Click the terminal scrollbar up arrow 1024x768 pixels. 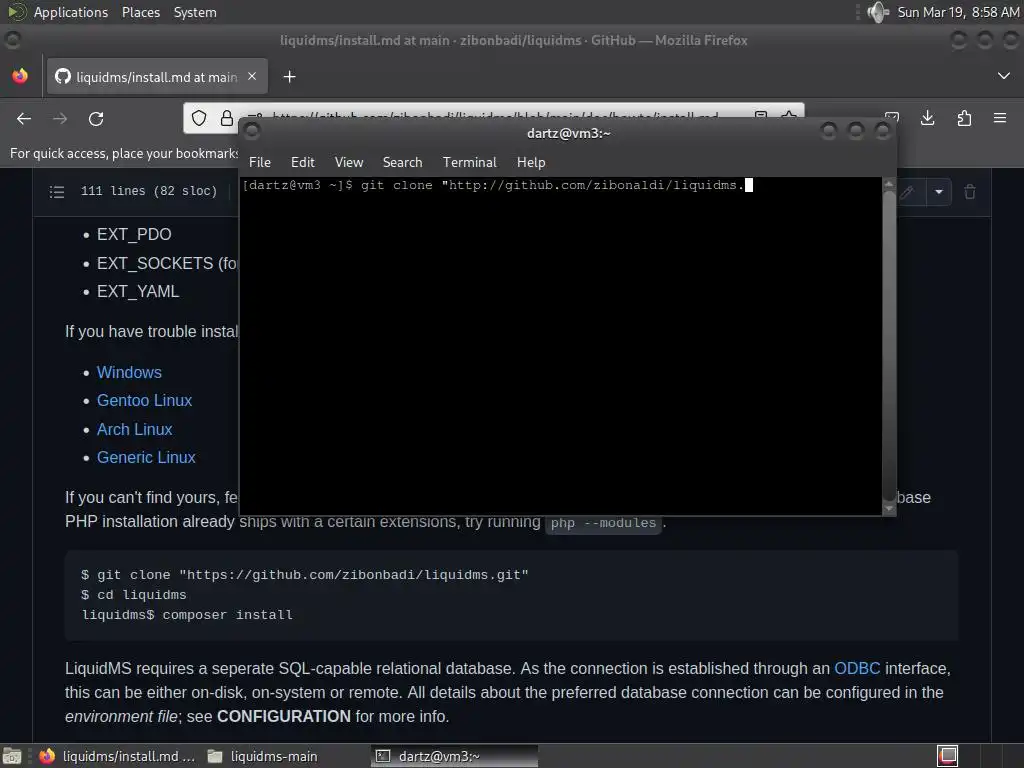[x=889, y=184]
